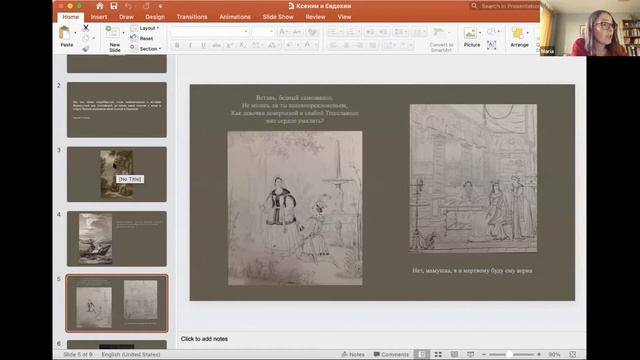Switch to the Insert tab

99,17
